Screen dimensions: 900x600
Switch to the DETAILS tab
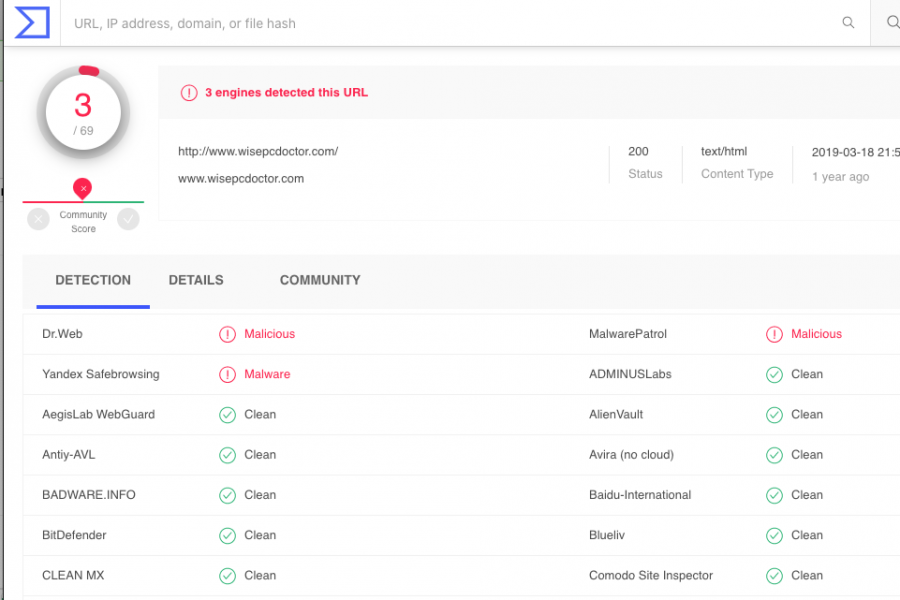pos(196,280)
